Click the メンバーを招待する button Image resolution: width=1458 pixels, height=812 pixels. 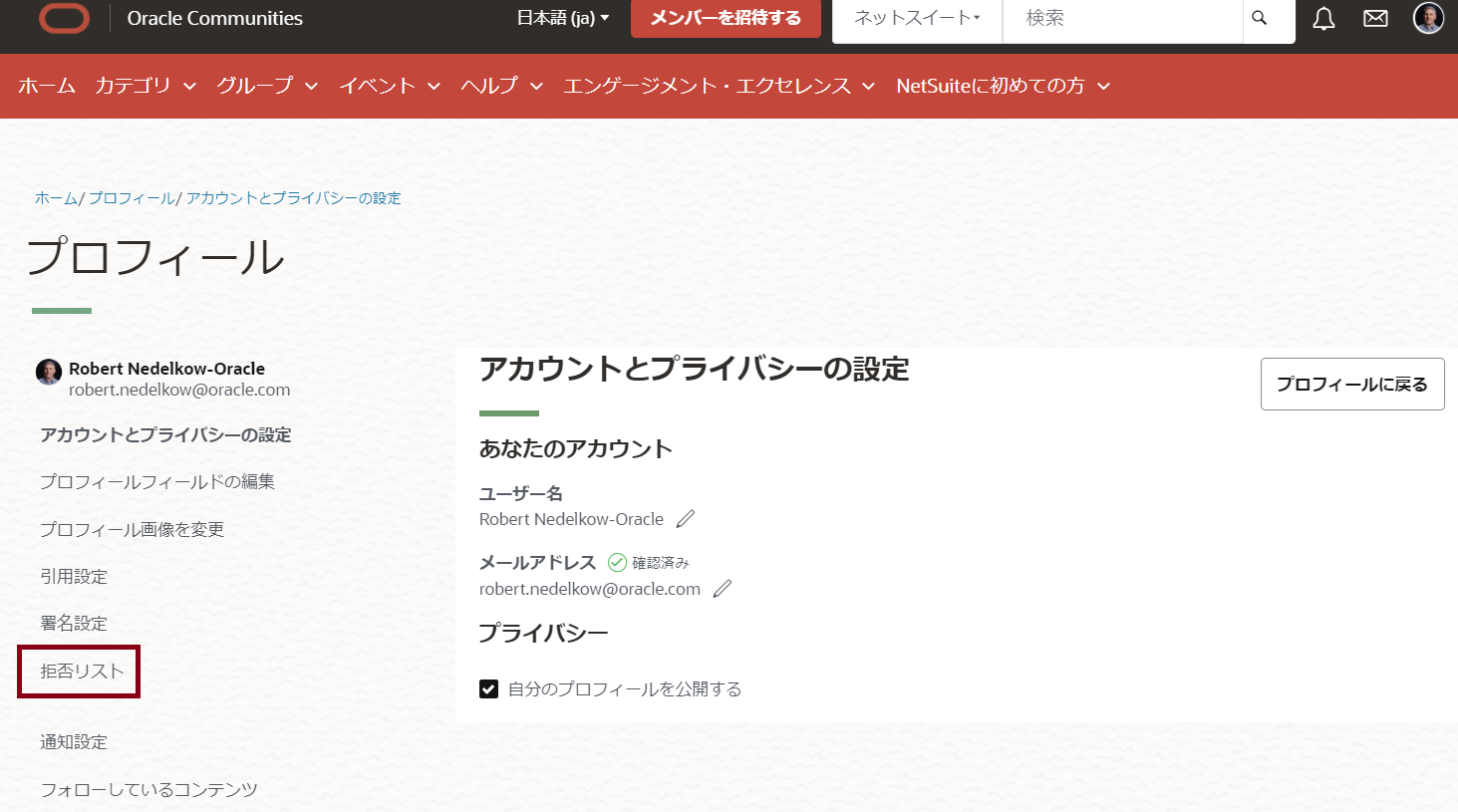[x=726, y=18]
